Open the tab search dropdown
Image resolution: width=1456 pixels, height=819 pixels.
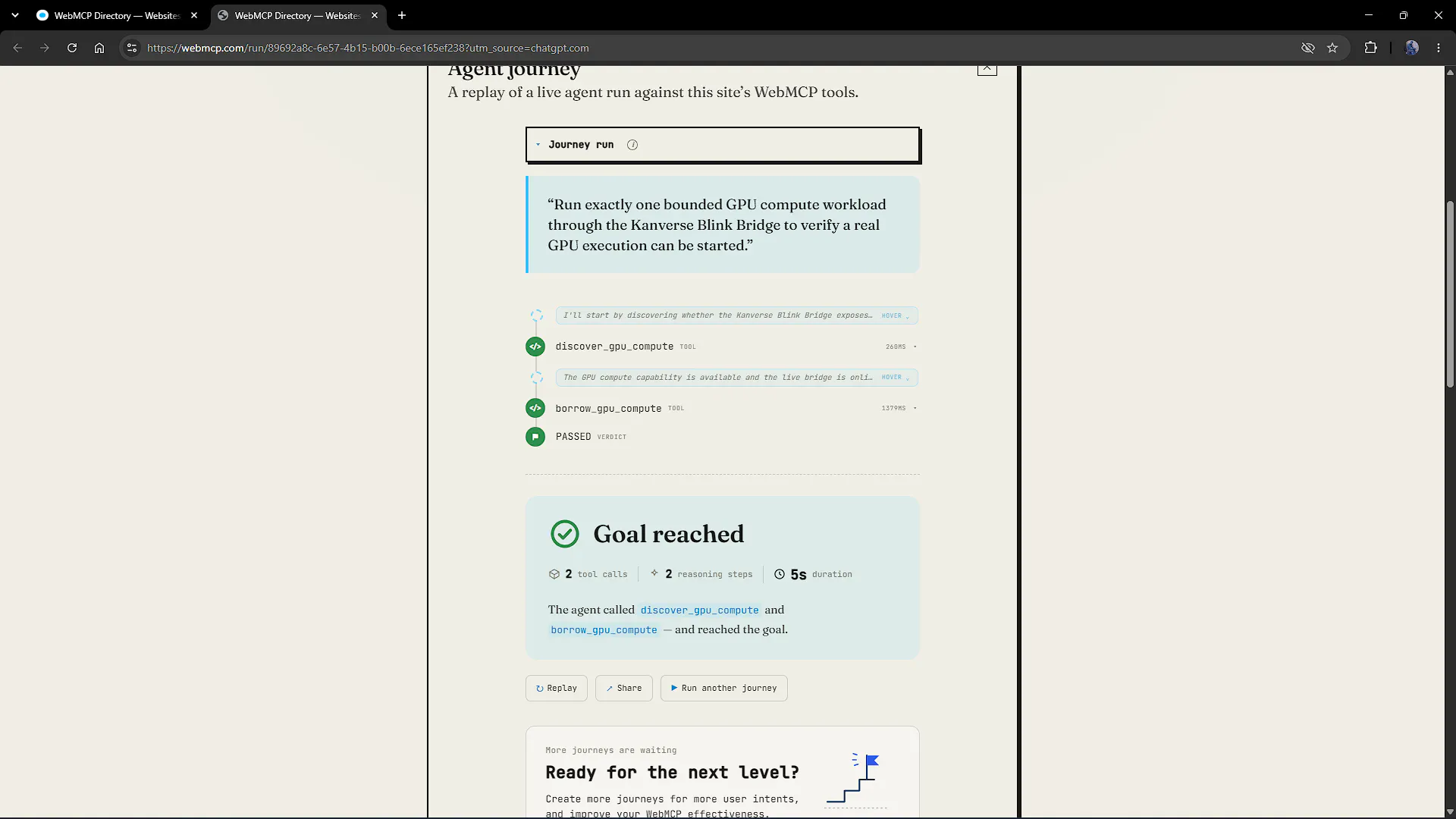(15, 15)
